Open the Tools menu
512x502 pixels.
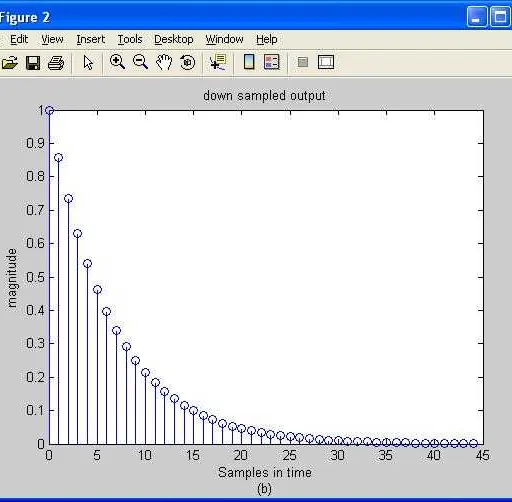click(130, 39)
